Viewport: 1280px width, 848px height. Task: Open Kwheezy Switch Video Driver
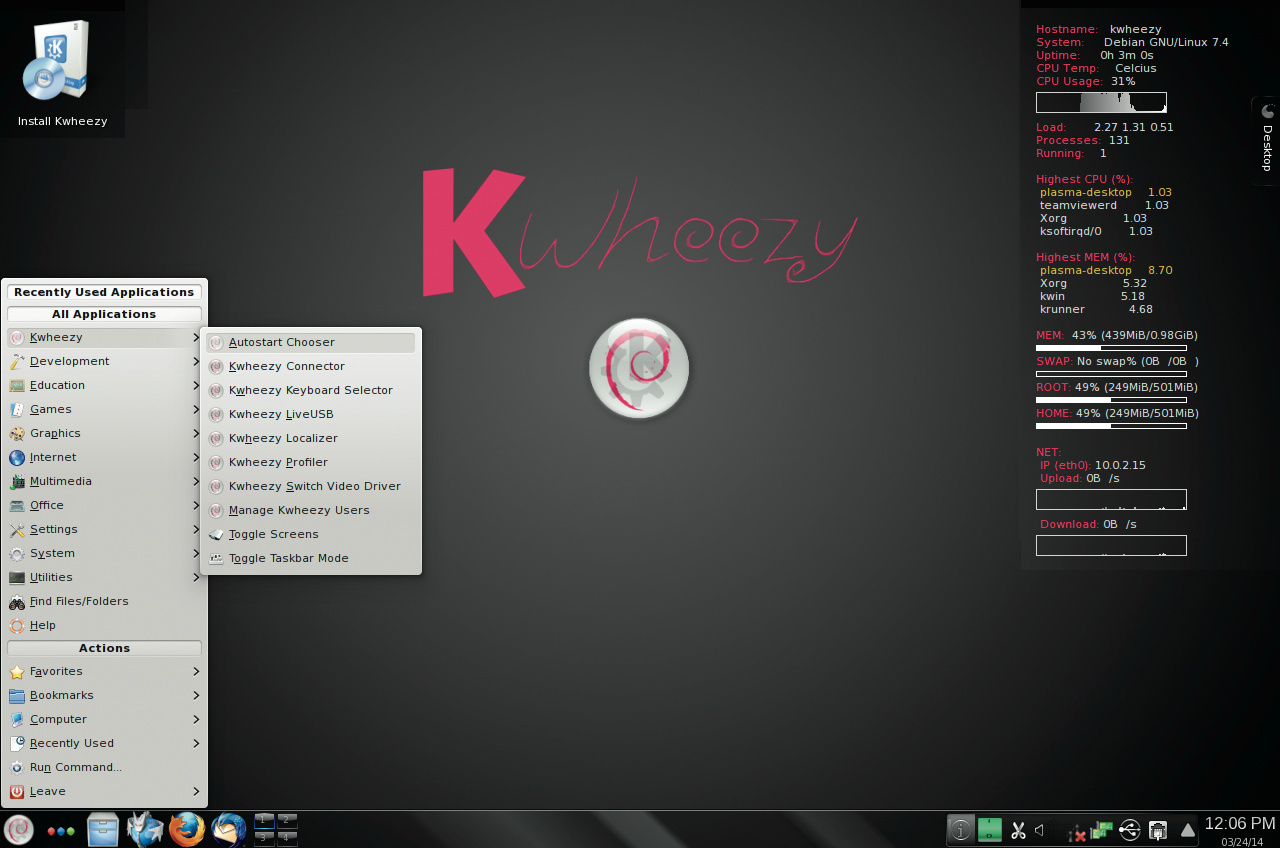coord(311,486)
